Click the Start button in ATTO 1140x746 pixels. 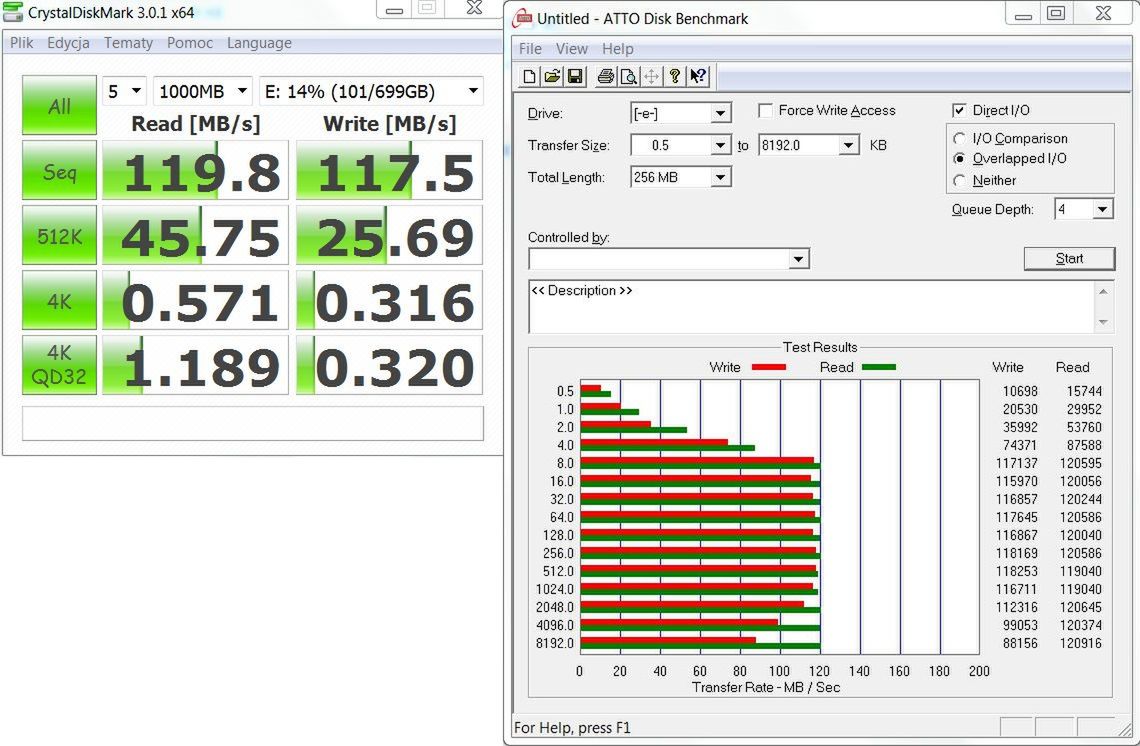(1069, 258)
